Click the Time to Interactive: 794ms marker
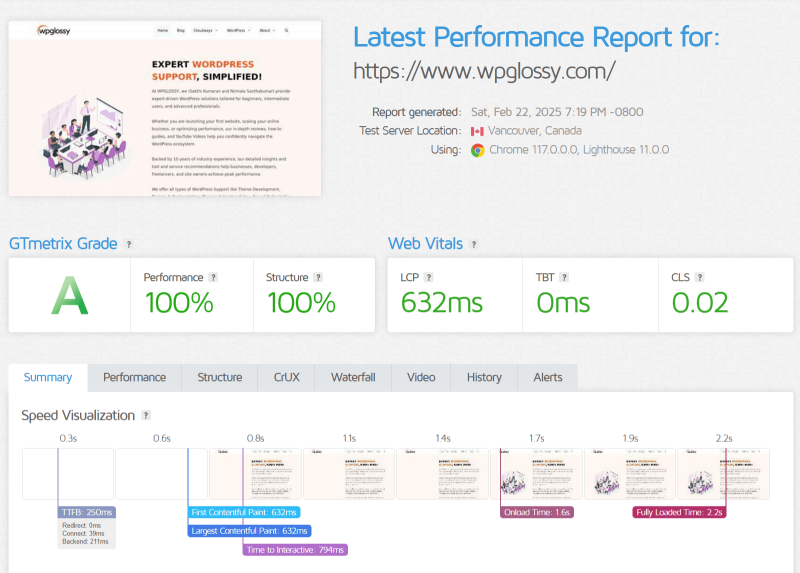This screenshot has height=573, width=800. point(295,550)
